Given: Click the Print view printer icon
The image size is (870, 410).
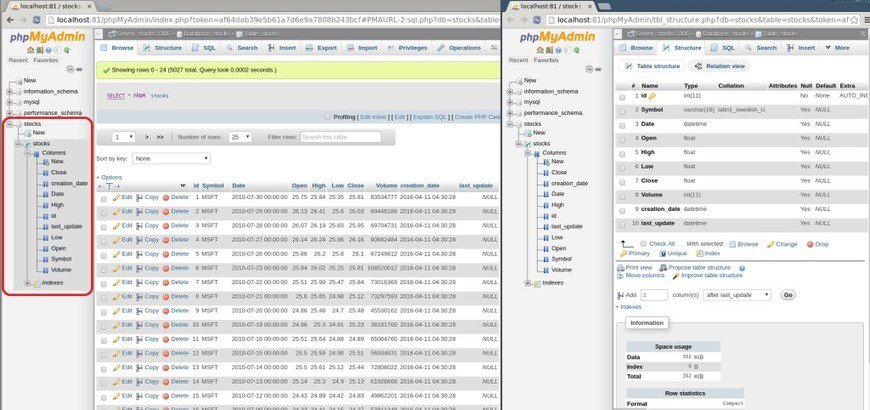Looking at the screenshot, I should (x=620, y=268).
